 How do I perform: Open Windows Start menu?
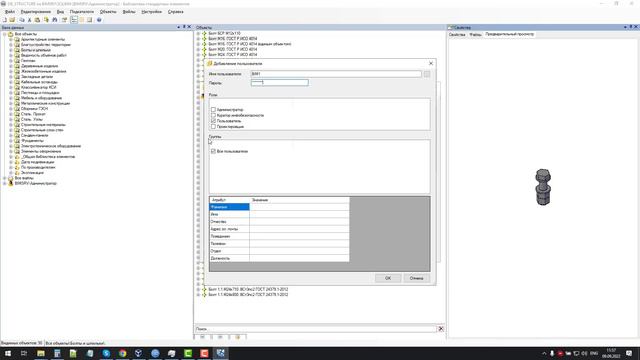click(8, 353)
